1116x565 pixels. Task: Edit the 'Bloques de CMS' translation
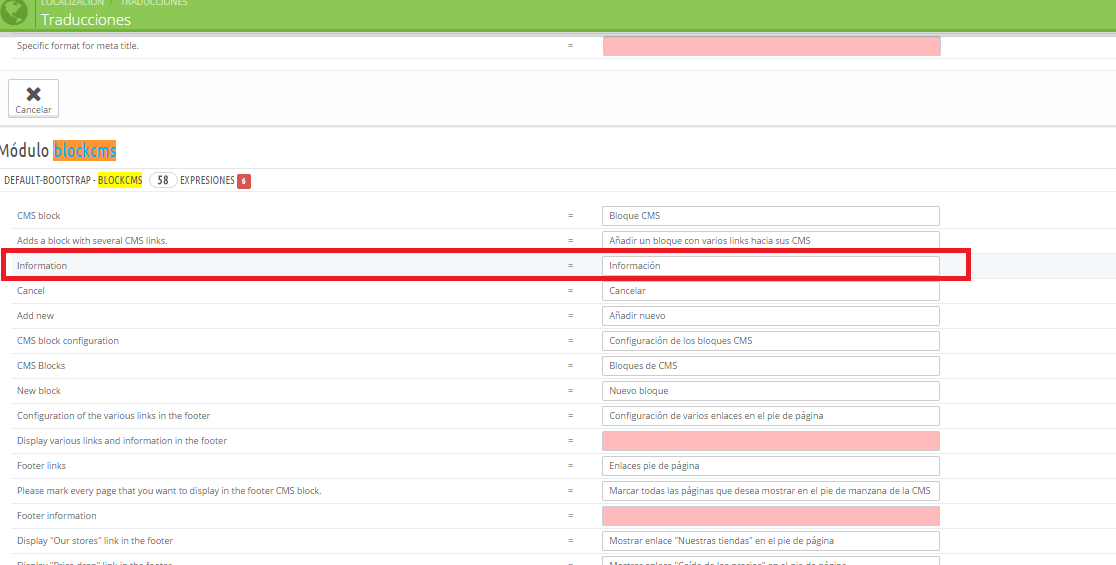point(771,366)
